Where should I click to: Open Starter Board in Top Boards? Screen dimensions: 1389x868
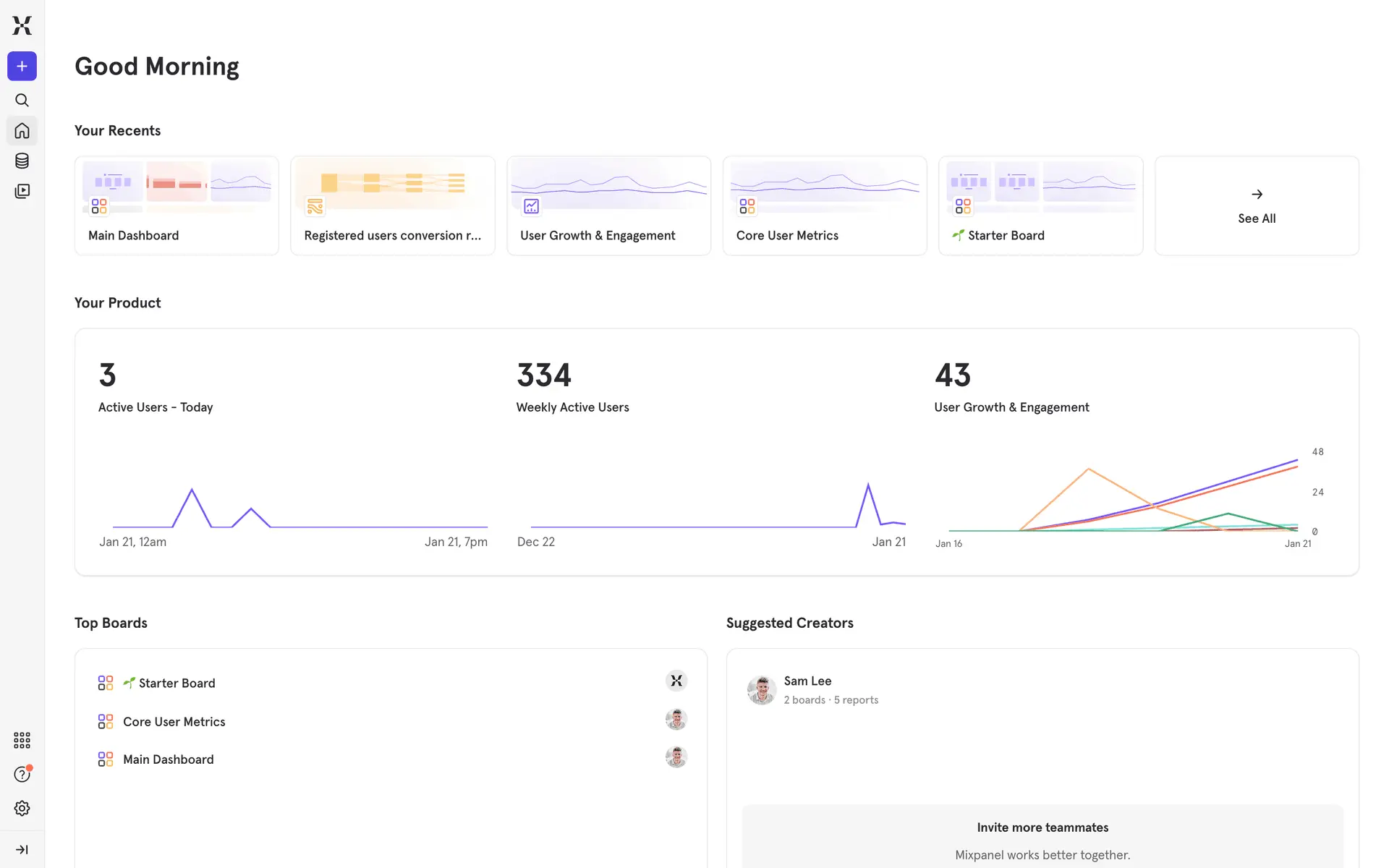[177, 684]
